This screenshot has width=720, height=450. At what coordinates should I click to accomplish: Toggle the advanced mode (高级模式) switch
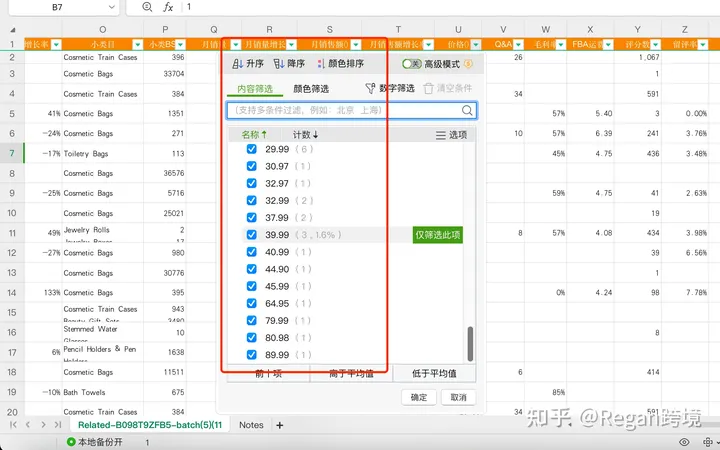tap(410, 64)
